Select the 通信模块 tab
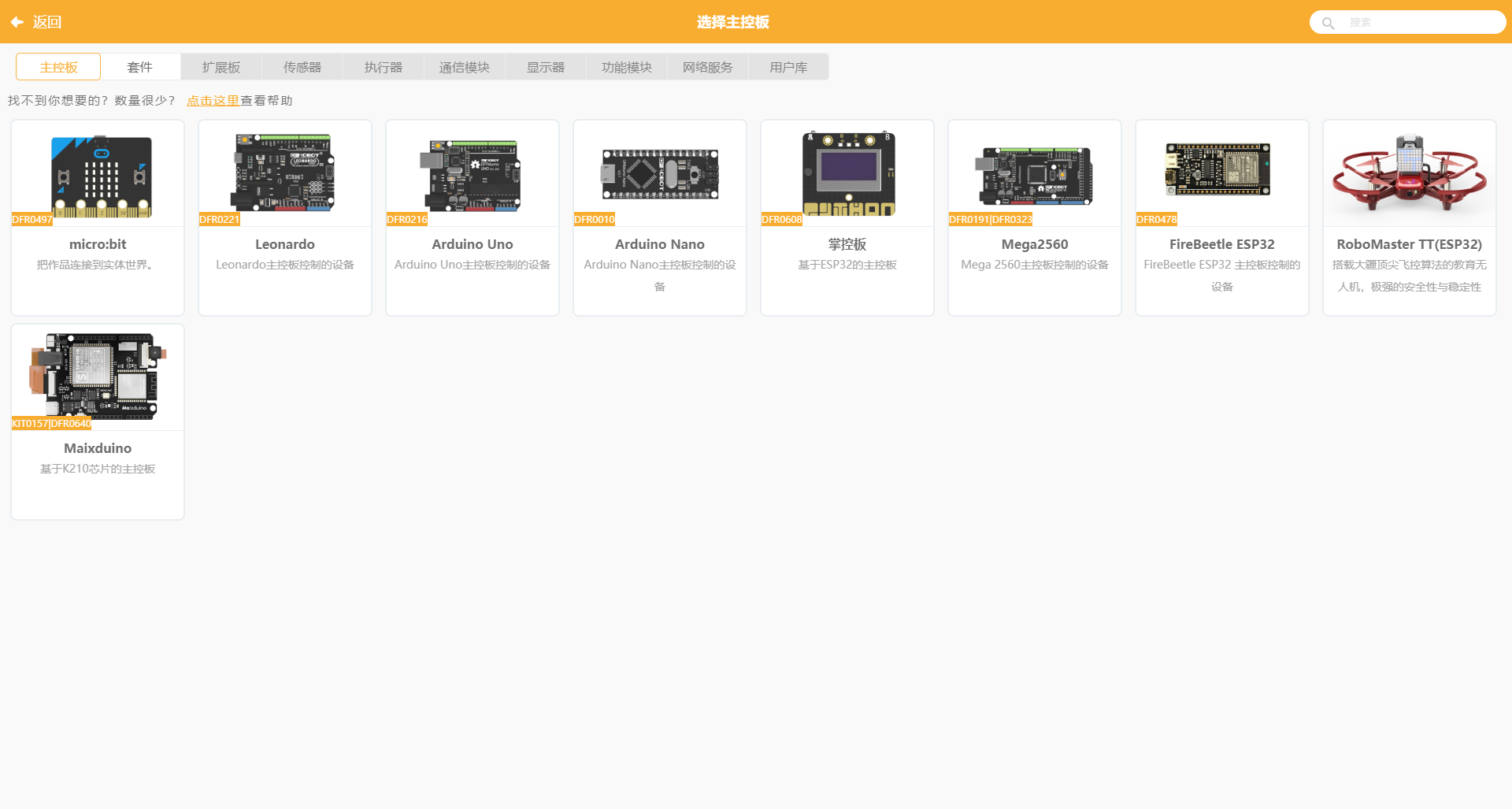1512x809 pixels. pyautogui.click(x=465, y=67)
